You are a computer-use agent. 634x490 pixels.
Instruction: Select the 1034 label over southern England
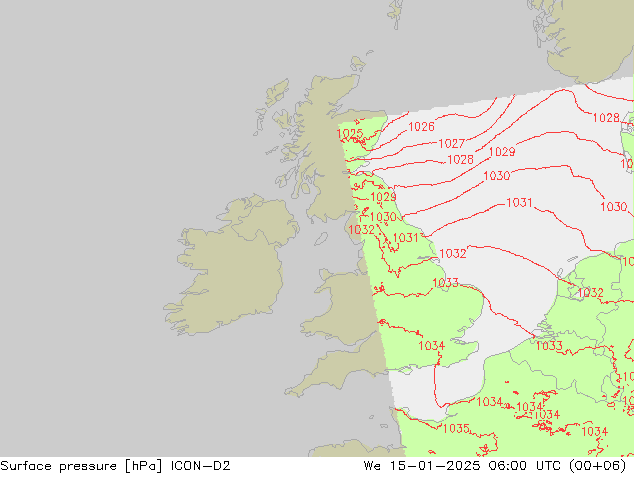point(431,346)
